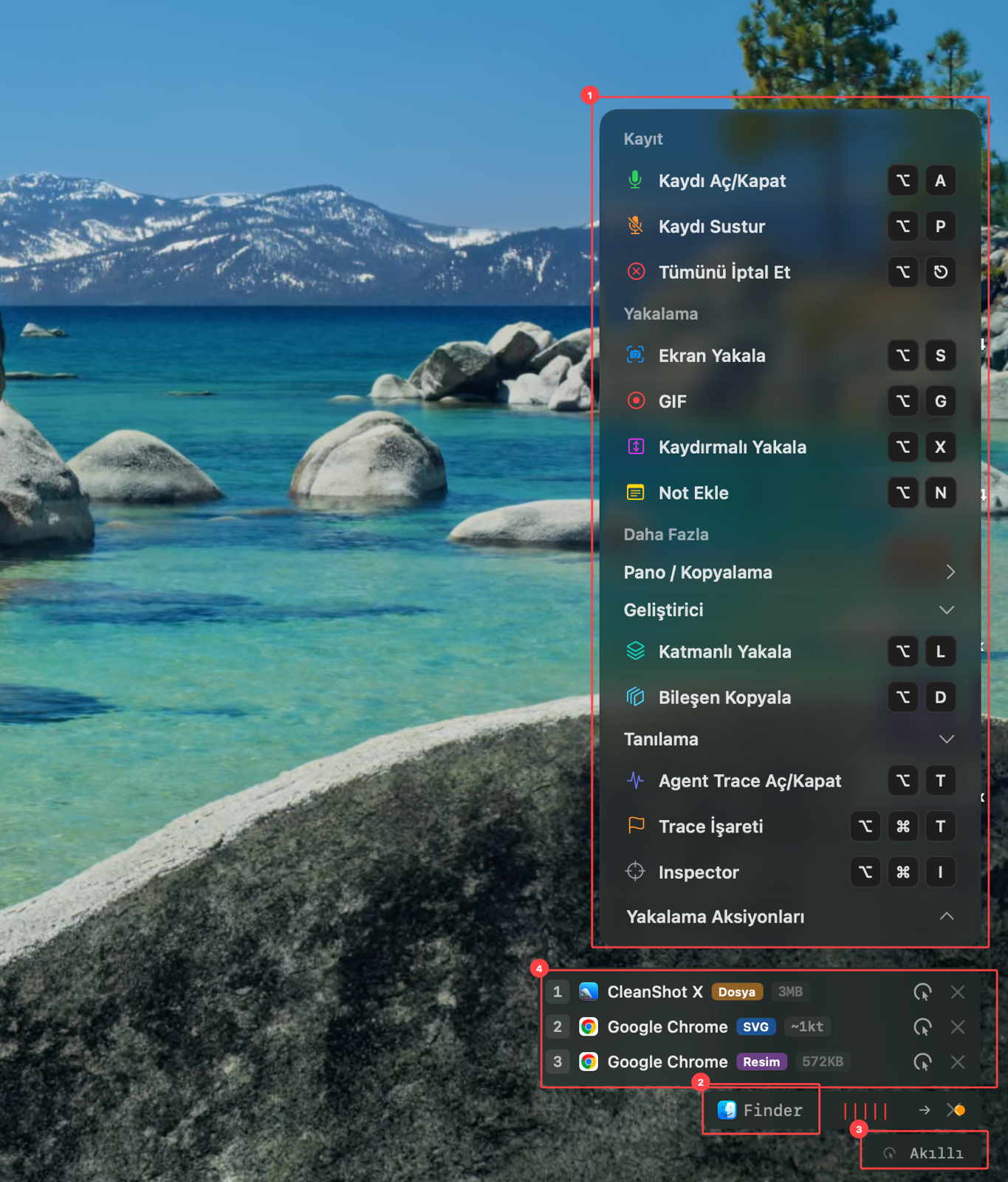The image size is (1008, 1182).
Task: Click the Akıllı mode button
Action: 924,1152
